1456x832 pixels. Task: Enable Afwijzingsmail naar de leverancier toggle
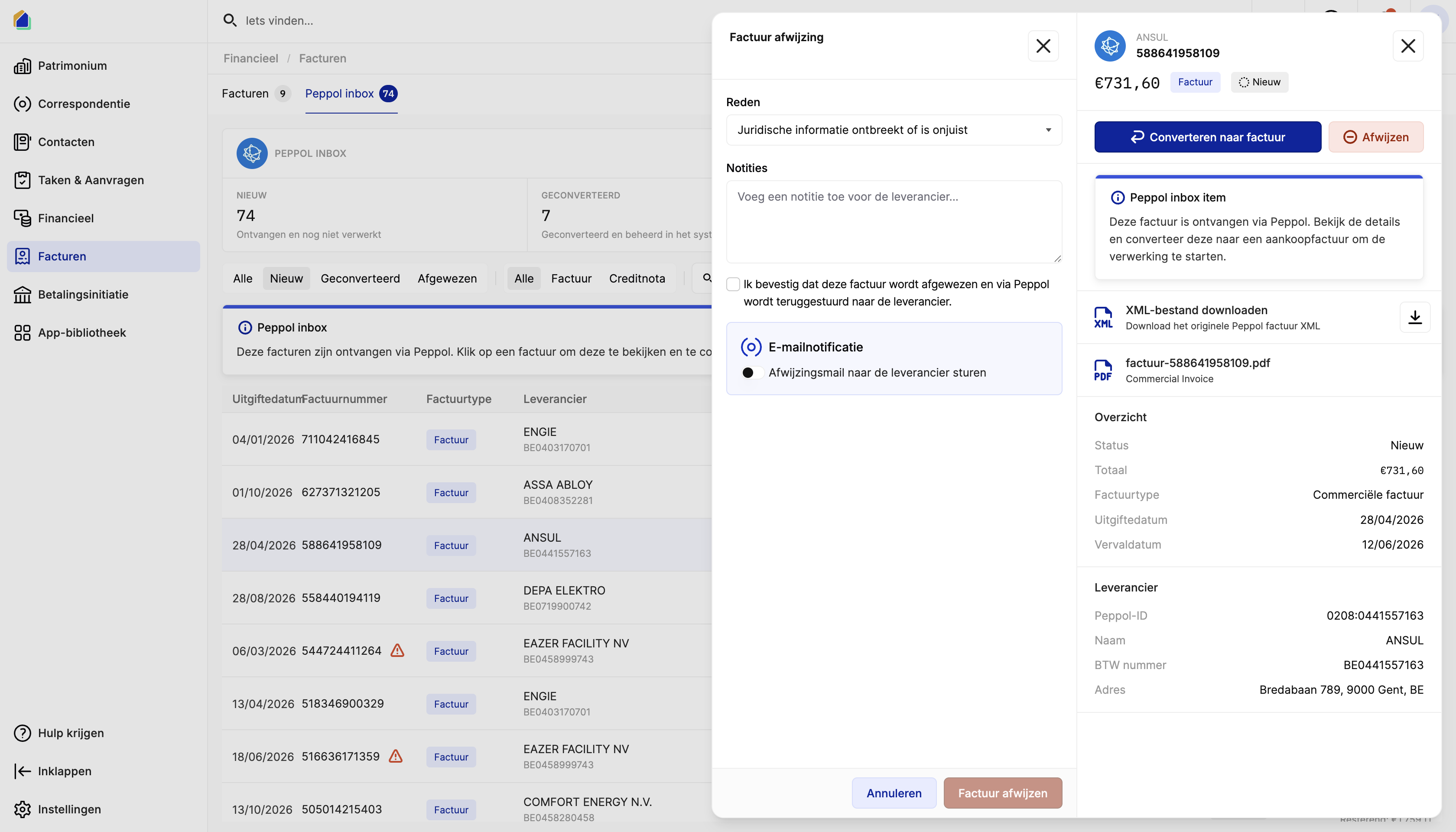[752, 373]
